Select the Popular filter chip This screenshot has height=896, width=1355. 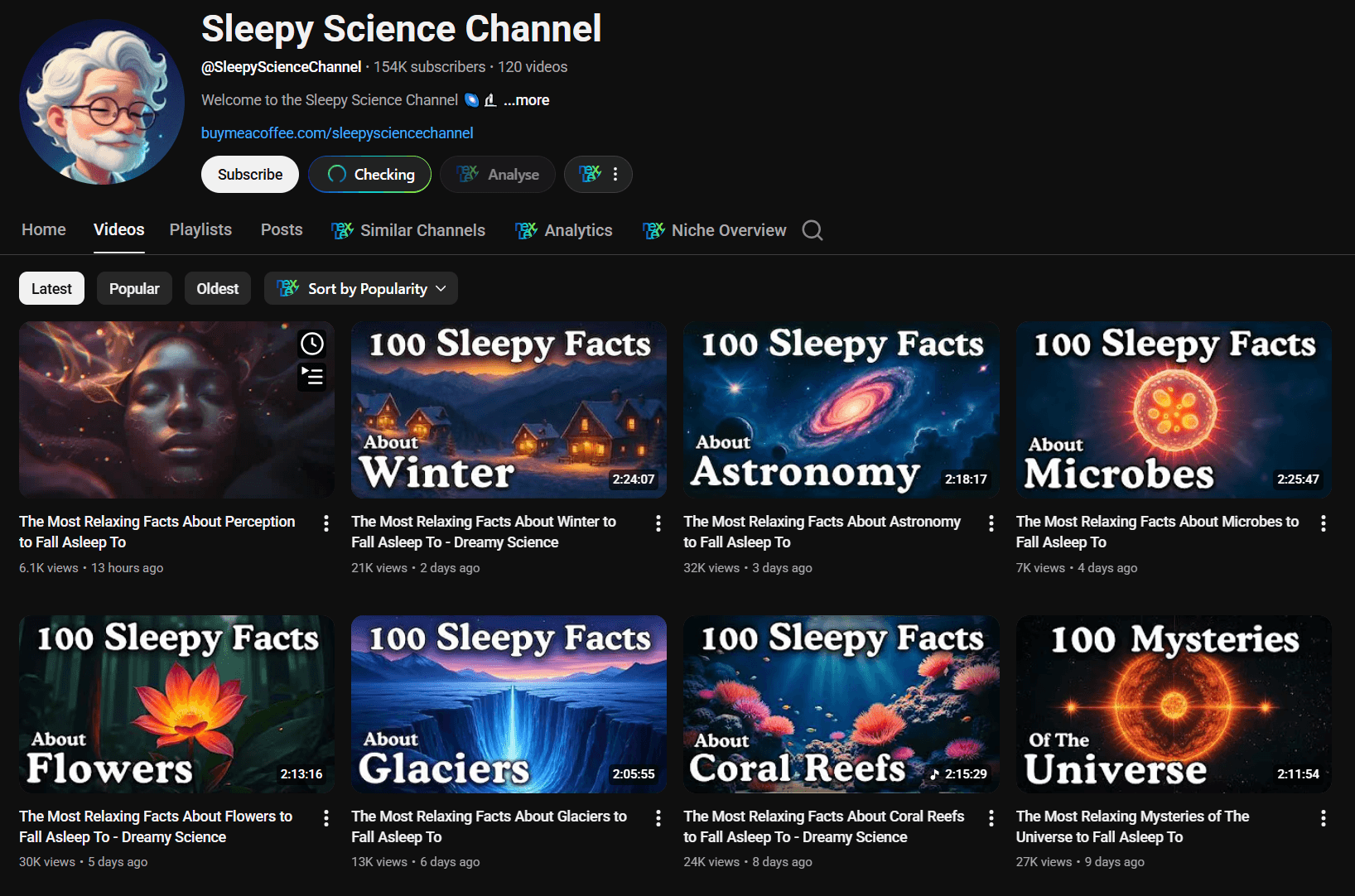click(x=134, y=288)
